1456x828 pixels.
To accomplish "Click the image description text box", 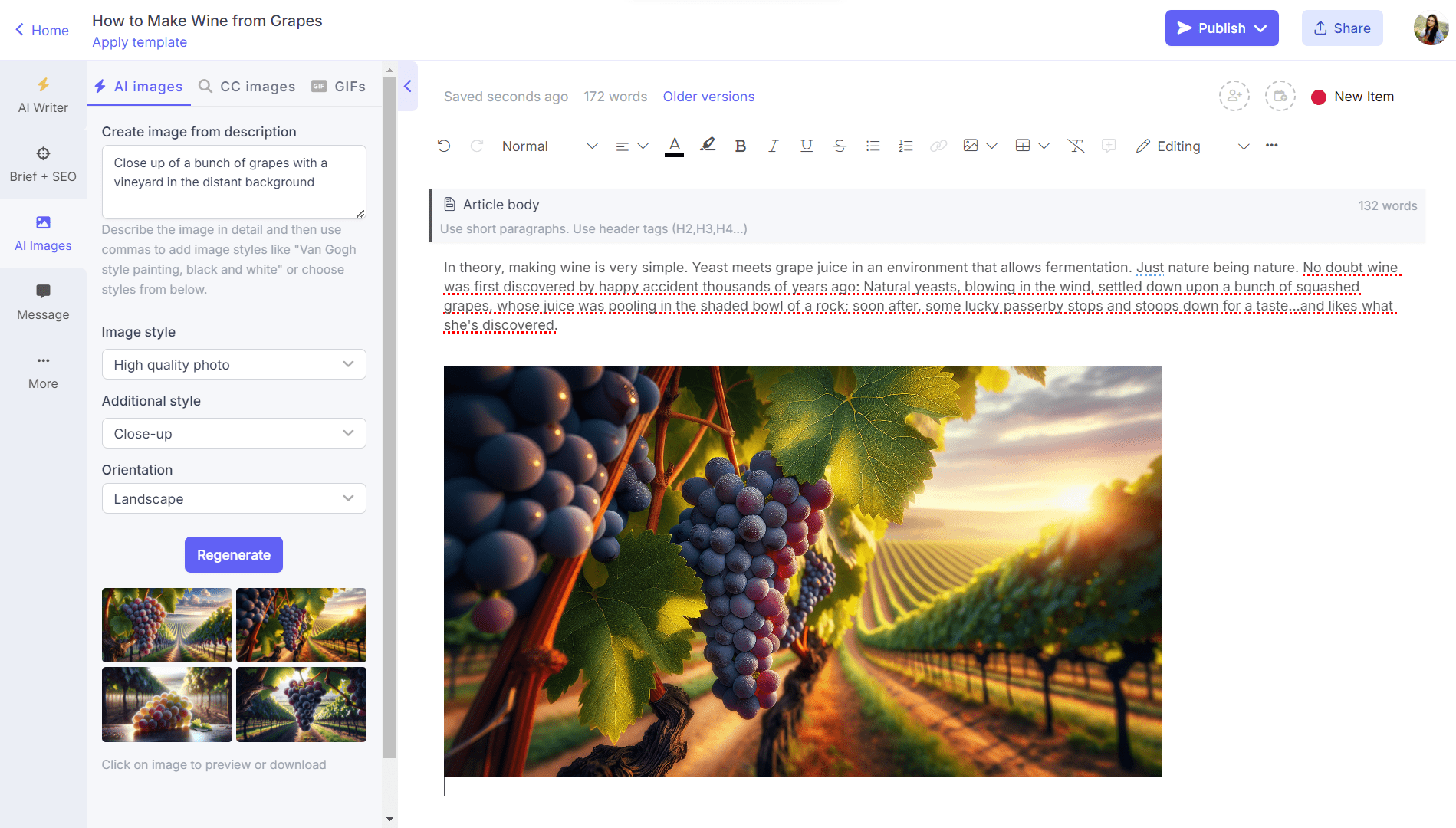I will pyautogui.click(x=234, y=182).
